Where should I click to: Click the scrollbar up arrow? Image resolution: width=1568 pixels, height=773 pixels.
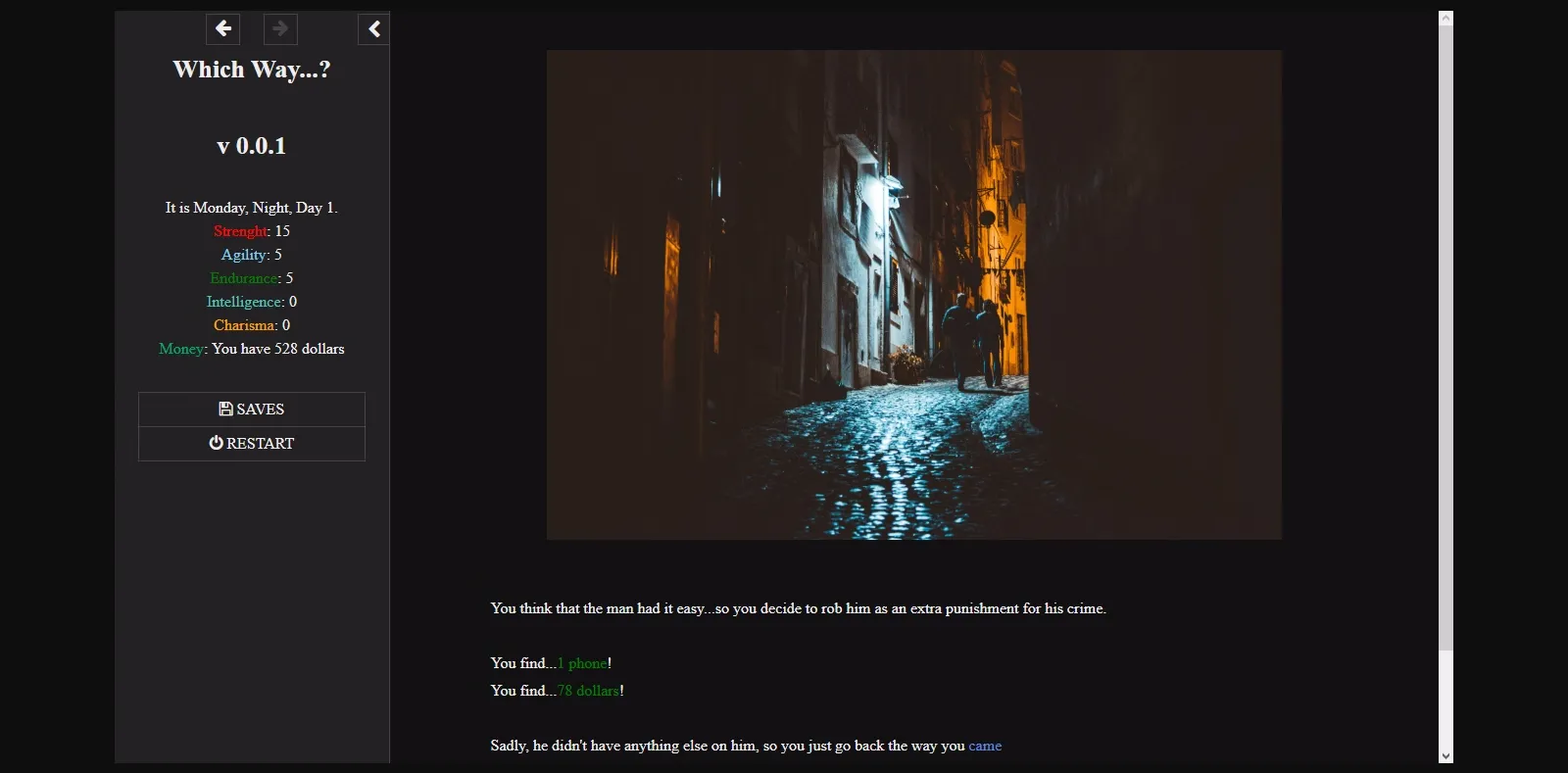pyautogui.click(x=1445, y=19)
